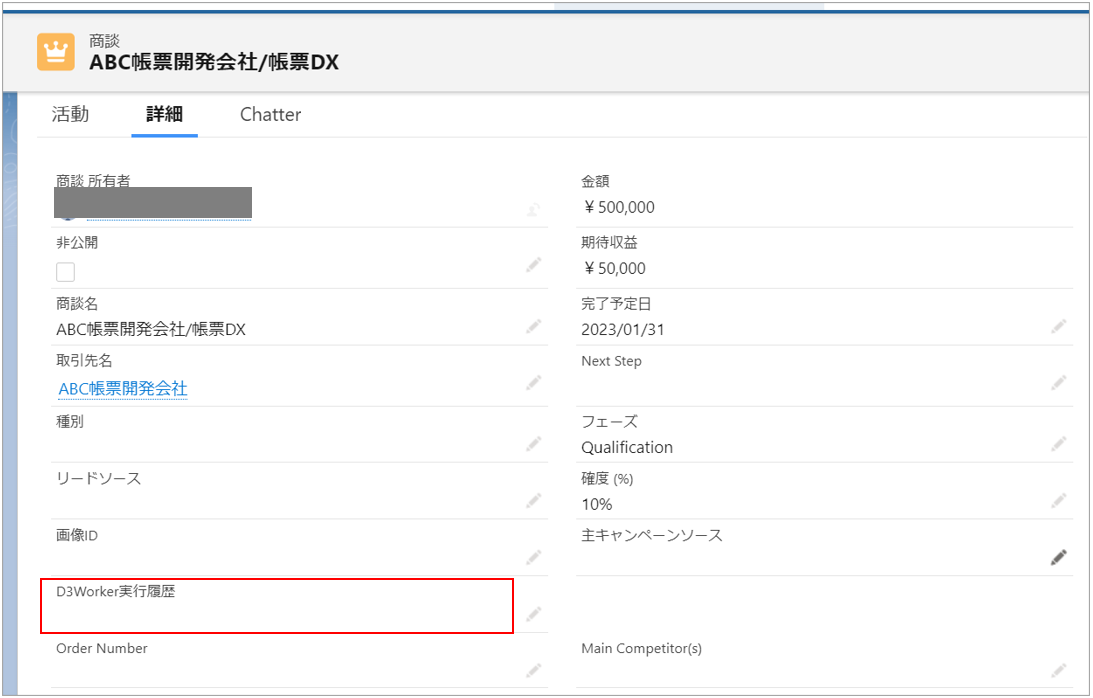Click the pencil icon for D3Worker実行履歴

534,613
